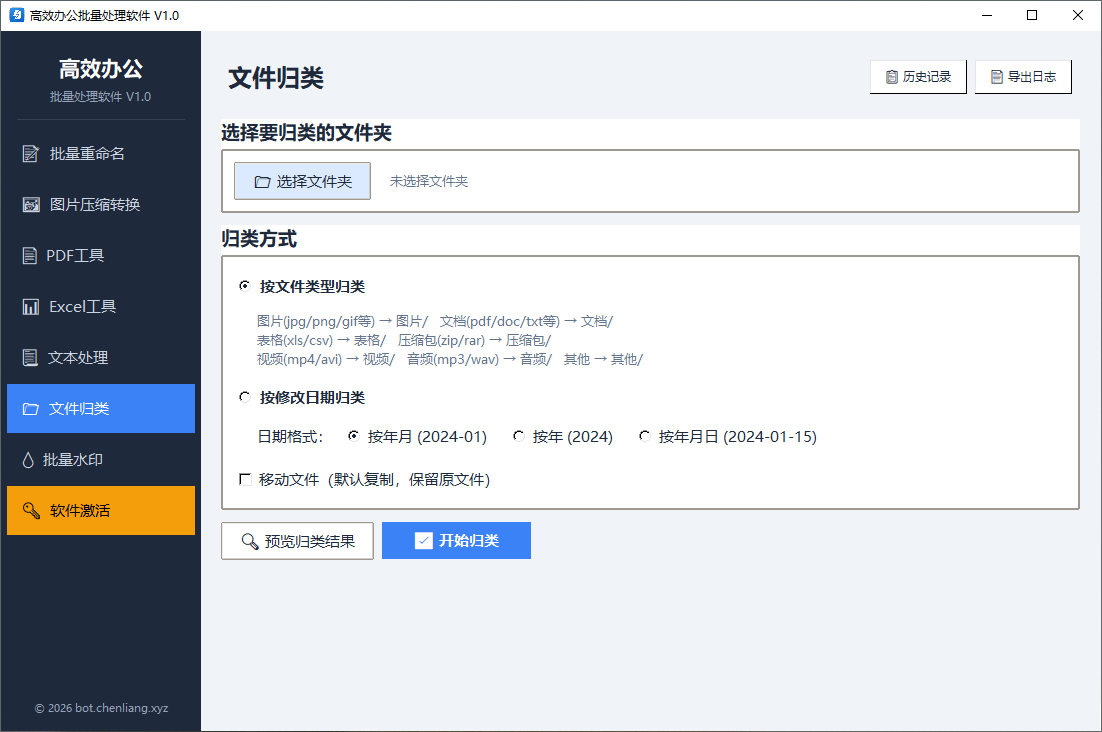Image resolution: width=1102 pixels, height=732 pixels.
Task: Click the 选择文件夹 button
Action: pyautogui.click(x=302, y=181)
